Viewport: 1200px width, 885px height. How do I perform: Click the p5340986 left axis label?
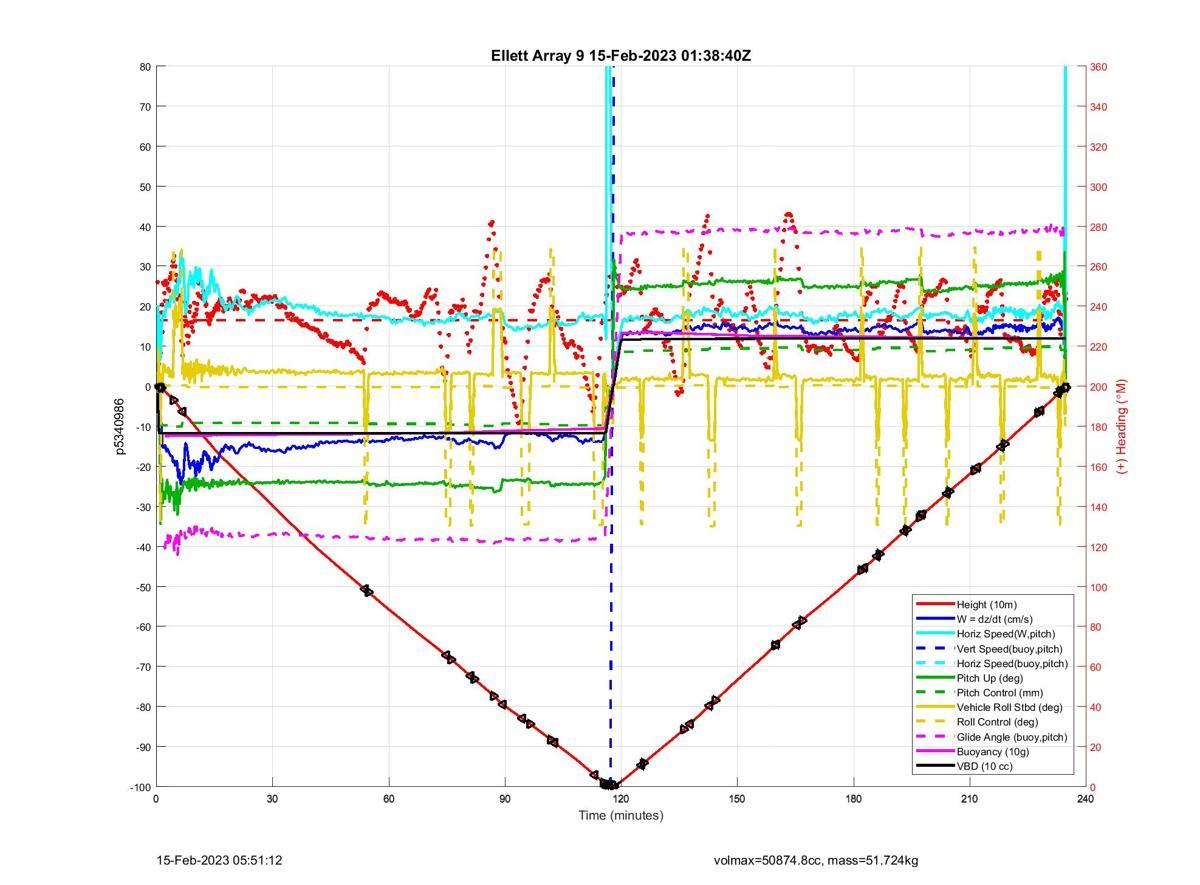(119, 427)
